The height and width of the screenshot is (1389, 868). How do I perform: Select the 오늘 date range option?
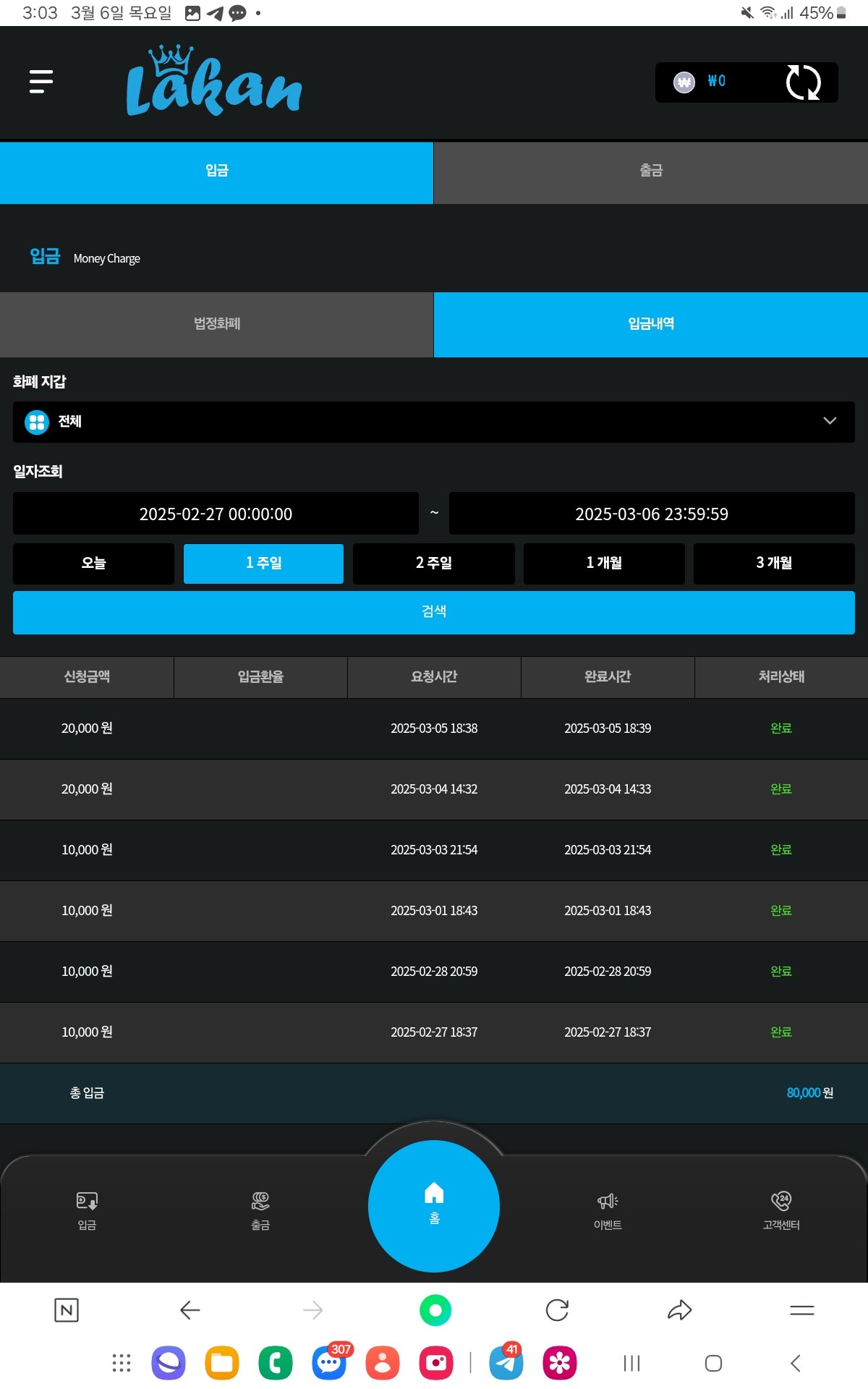[x=93, y=563]
